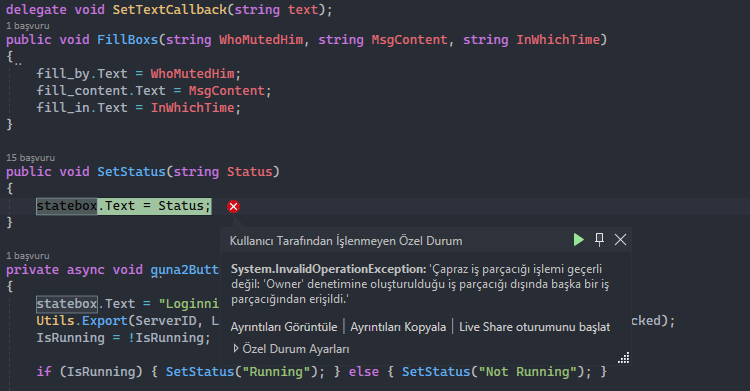Click Ayrıntıları Kopyala link
The image size is (750, 391).
click(398, 327)
